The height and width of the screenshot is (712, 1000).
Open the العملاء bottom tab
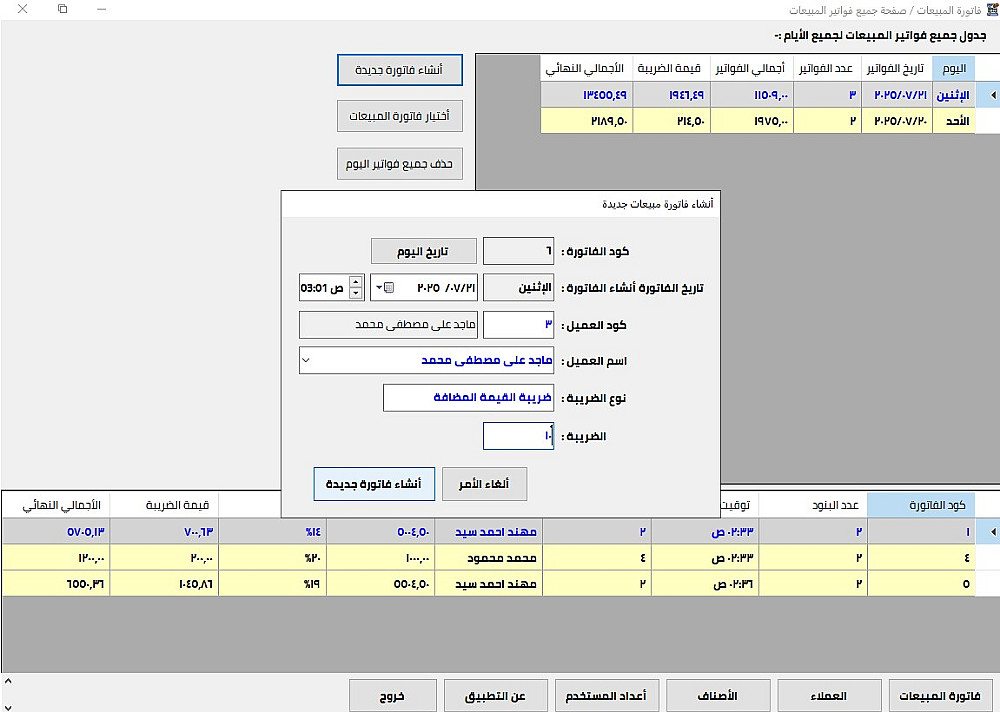pos(829,695)
